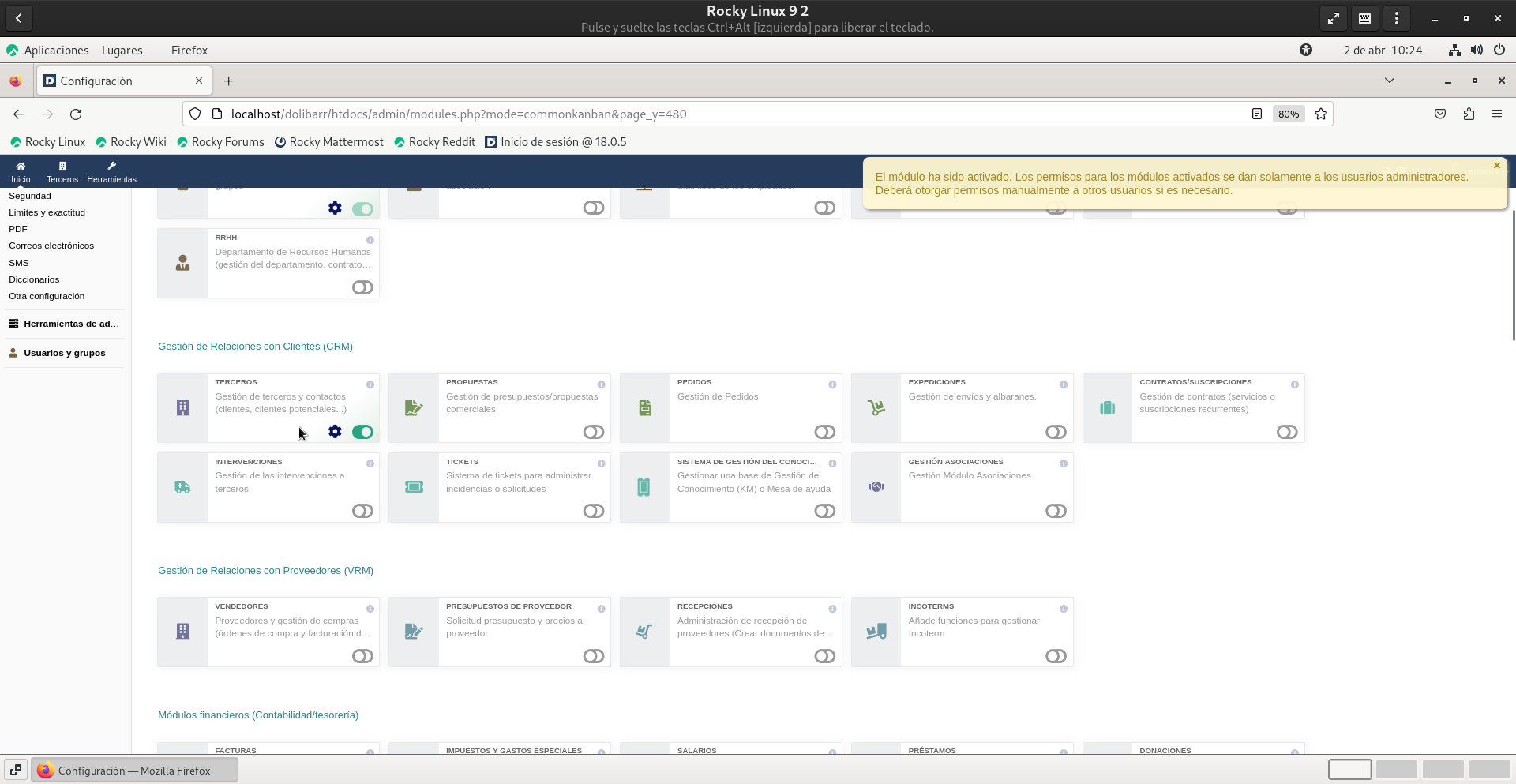Click the Gestión Asociaciones handshake icon
Image resolution: width=1516 pixels, height=784 pixels.
click(x=876, y=487)
